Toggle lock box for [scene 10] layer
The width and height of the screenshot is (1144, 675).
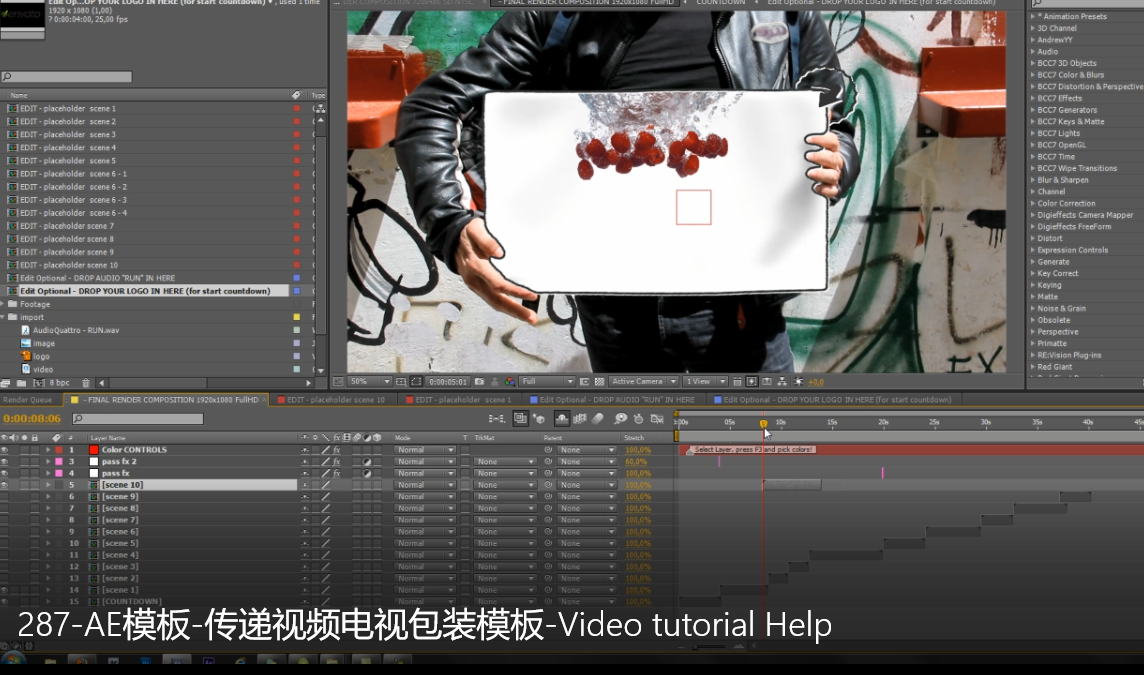pos(34,485)
